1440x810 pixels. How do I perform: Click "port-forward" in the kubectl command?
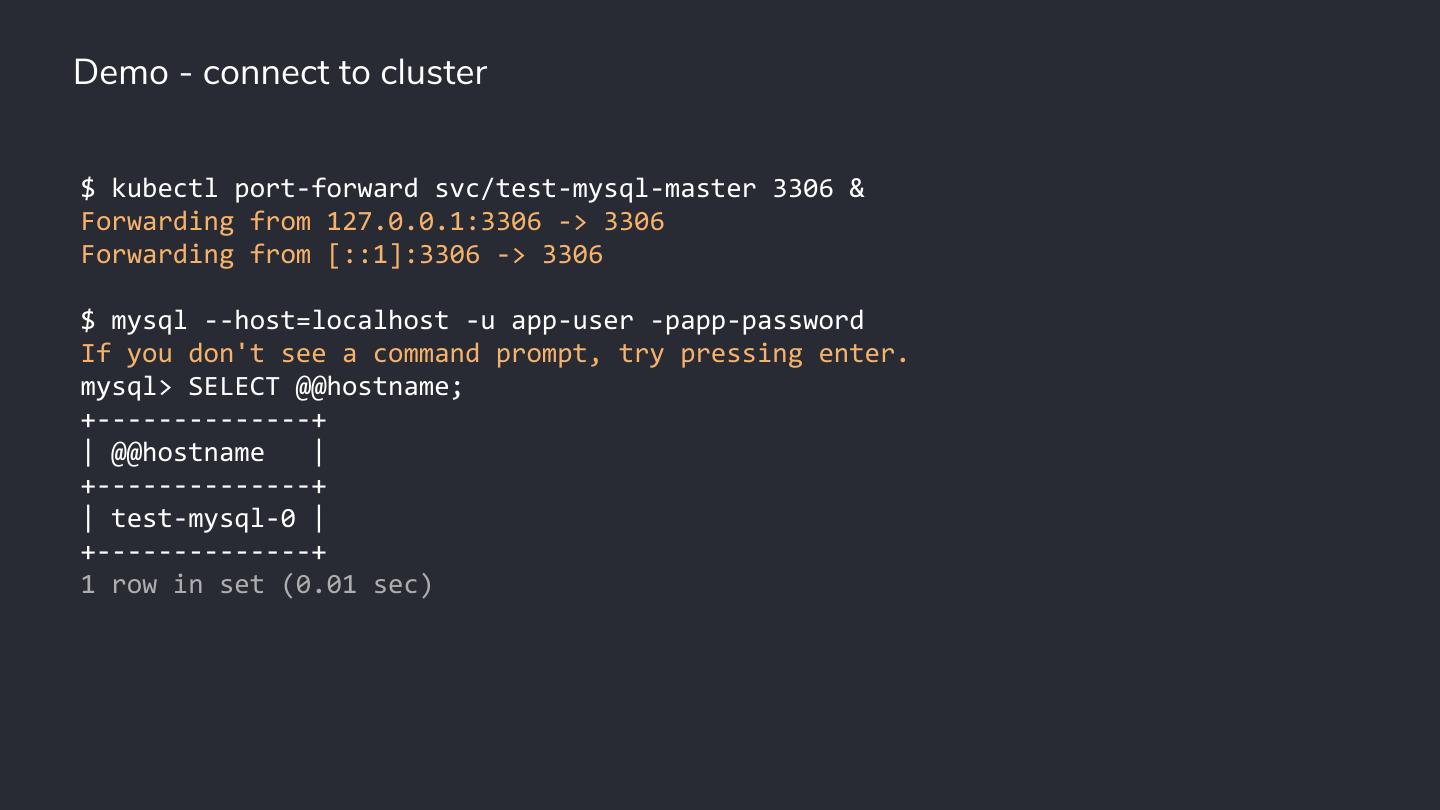coord(326,188)
